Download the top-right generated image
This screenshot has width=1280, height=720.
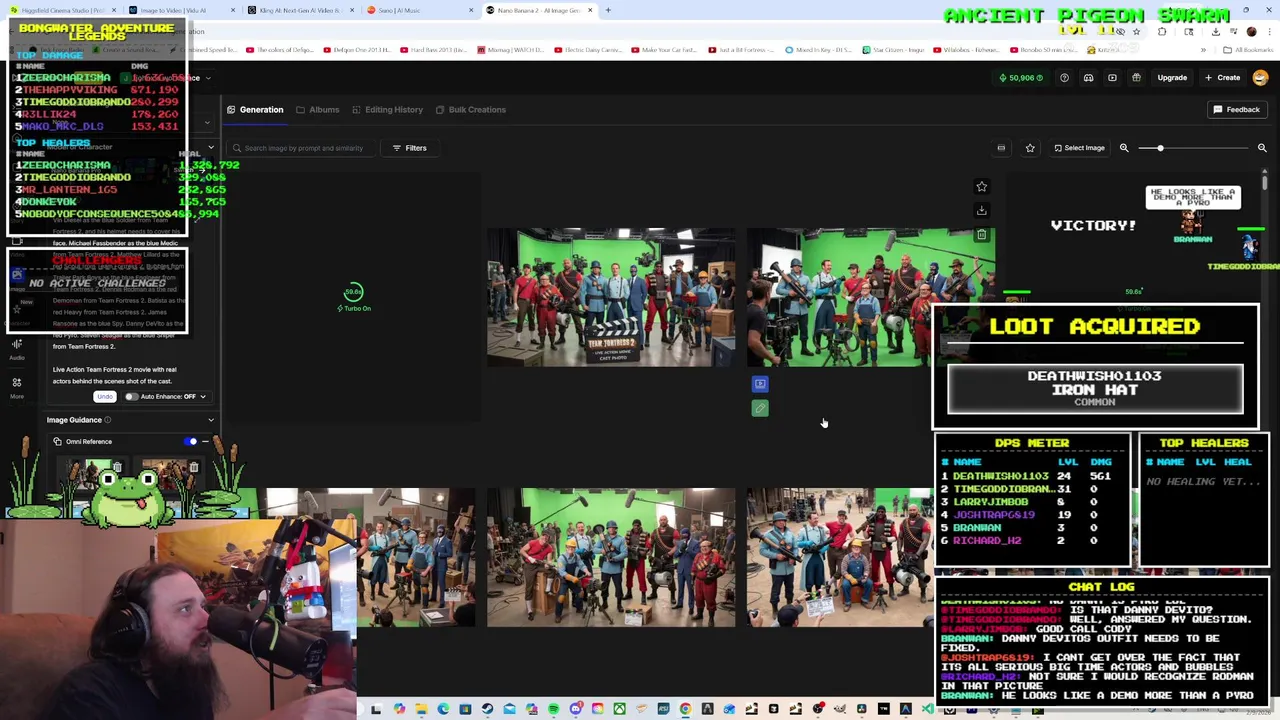[981, 211]
